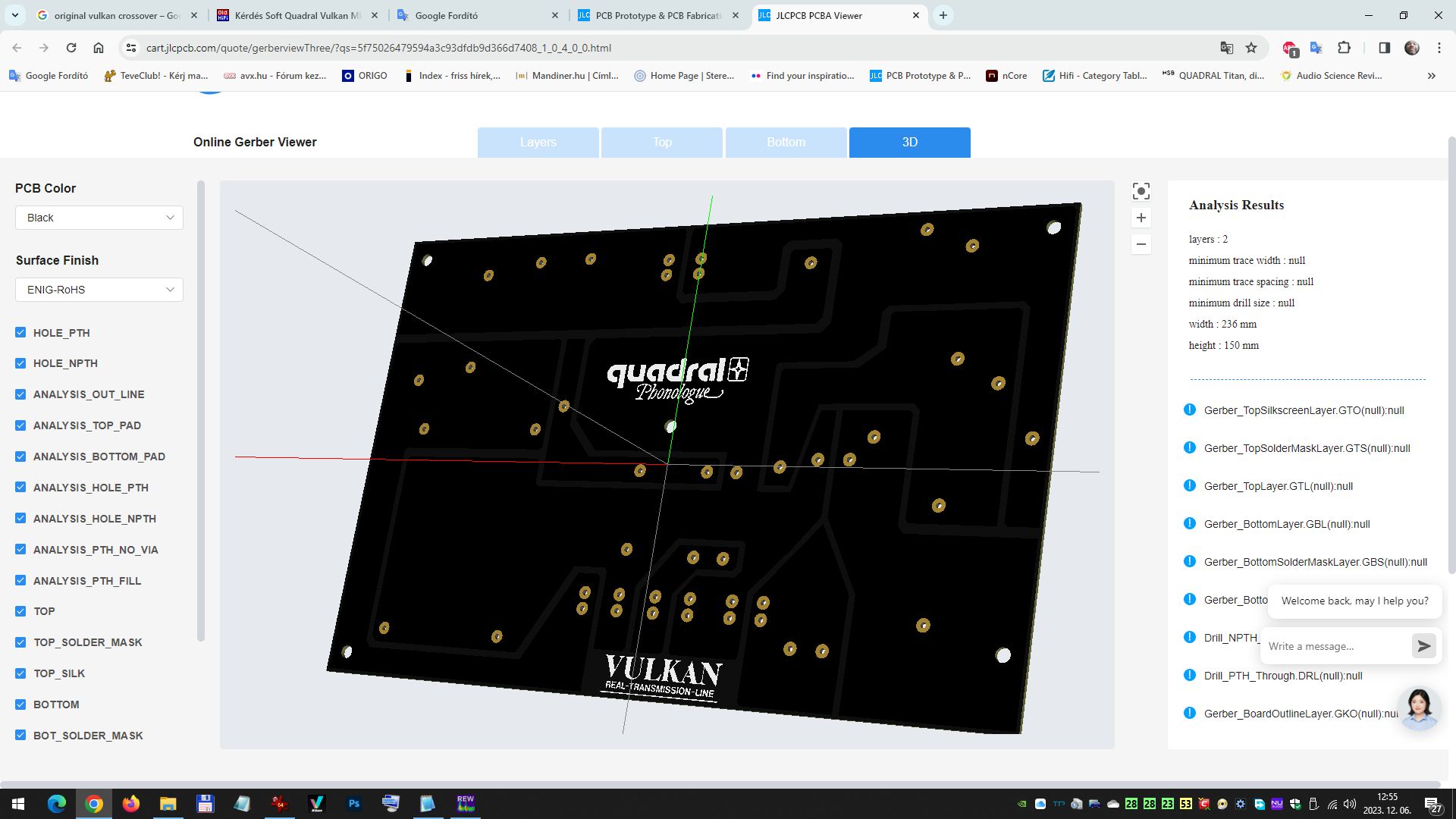This screenshot has height=819, width=1456.
Task: Click info icon beside Gerber_TopLayer.GTL
Action: 1189,486
